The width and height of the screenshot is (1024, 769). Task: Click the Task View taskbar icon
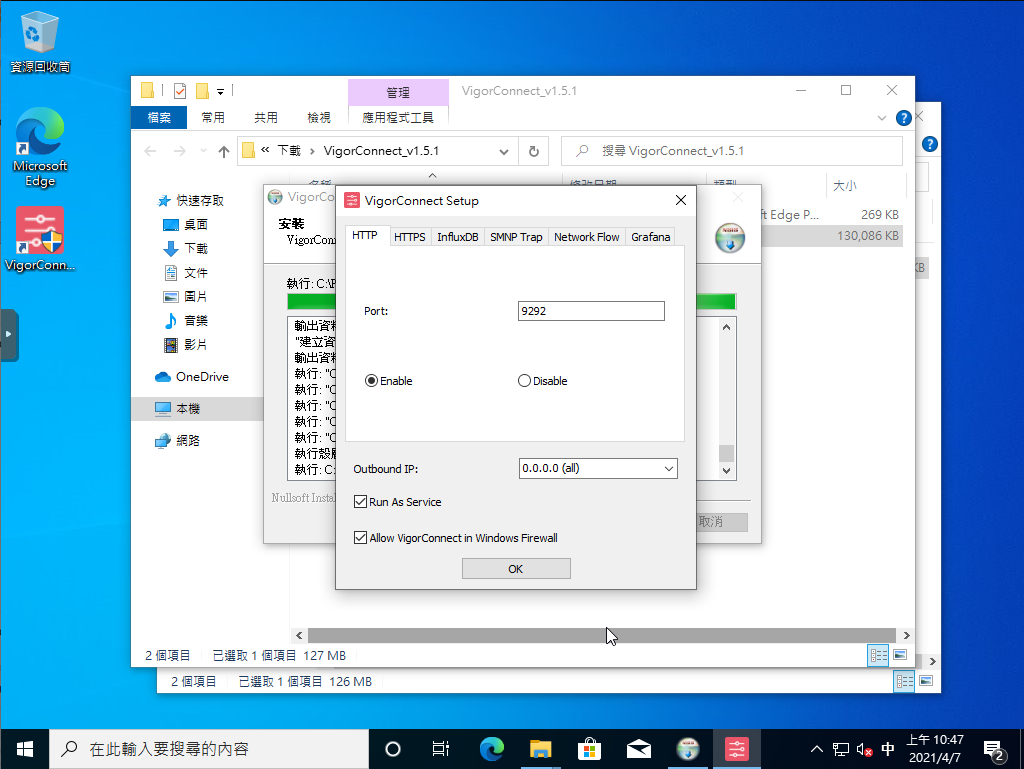[441, 748]
